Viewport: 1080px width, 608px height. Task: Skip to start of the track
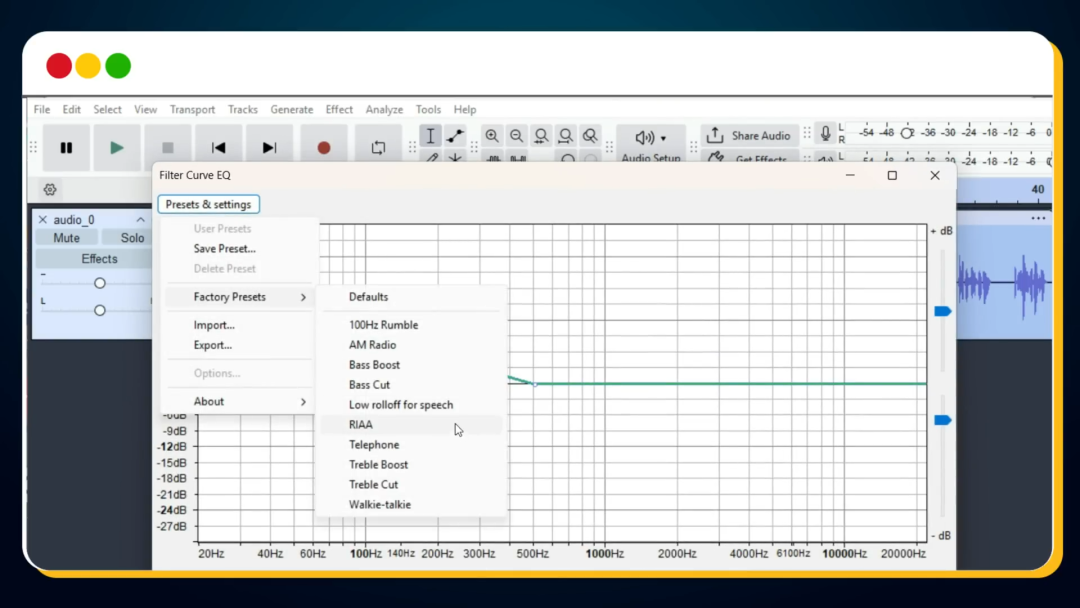coord(218,148)
